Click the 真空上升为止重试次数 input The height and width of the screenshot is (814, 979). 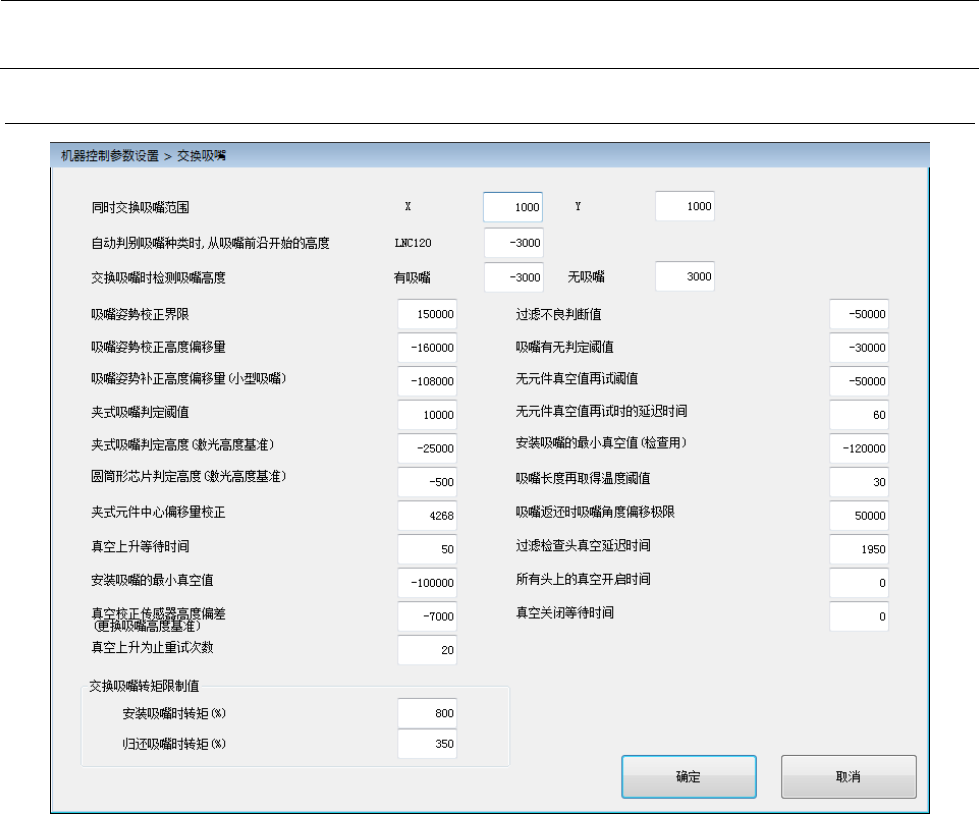click(x=427, y=650)
